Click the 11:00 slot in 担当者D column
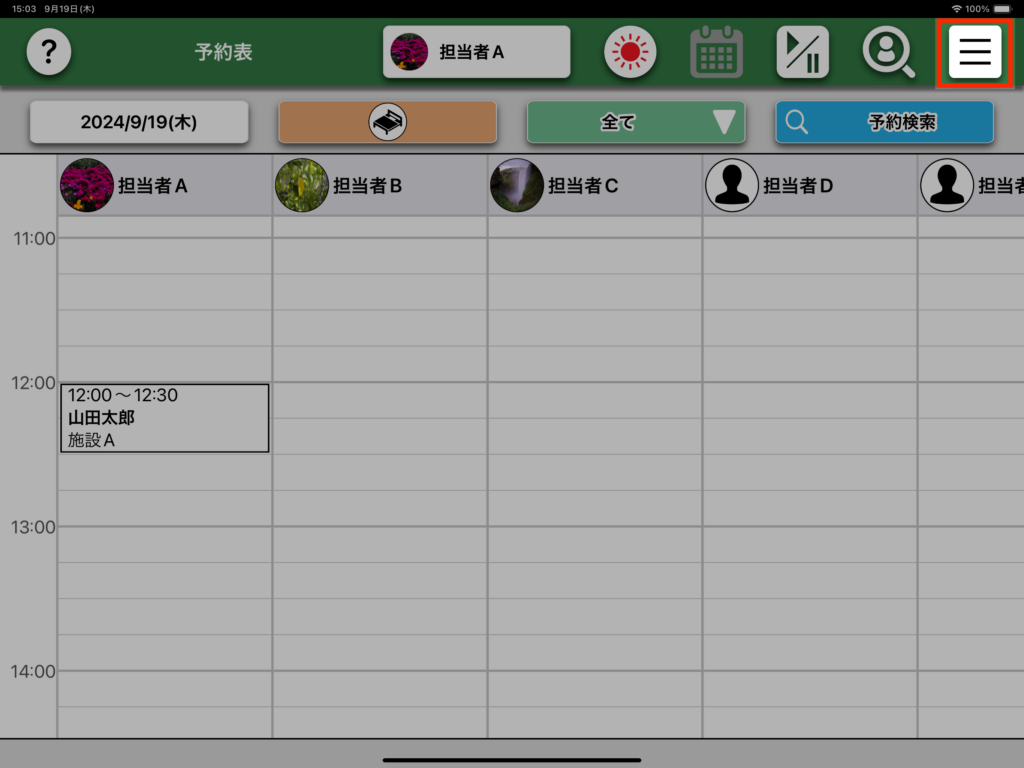Image resolution: width=1024 pixels, height=768 pixels. point(810,256)
